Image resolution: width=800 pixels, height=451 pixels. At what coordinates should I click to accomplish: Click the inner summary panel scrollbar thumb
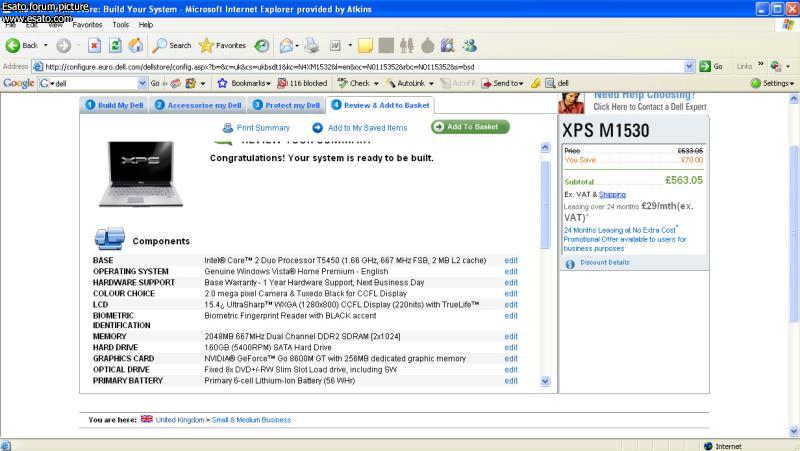[545, 204]
